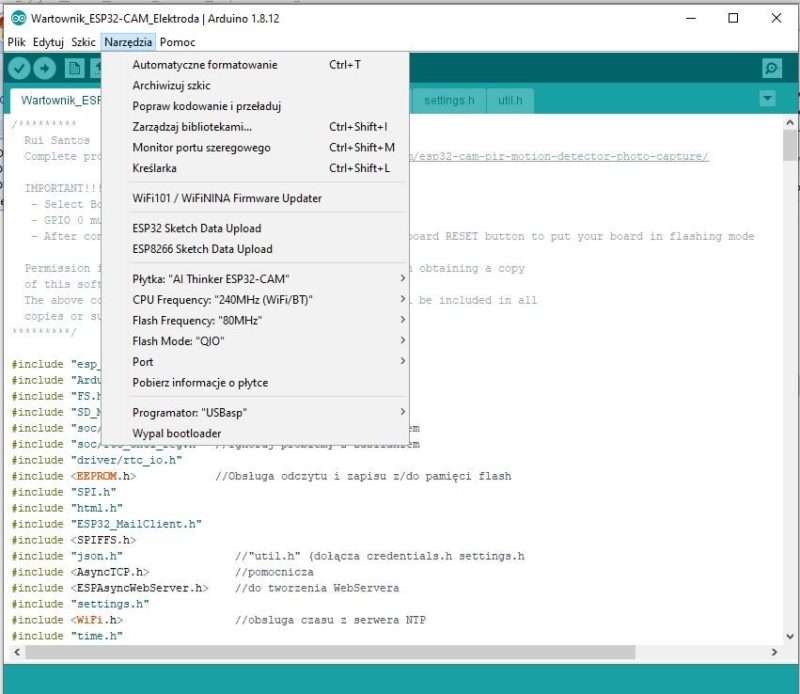Click vertical scrollbar up arrow

coord(790,122)
